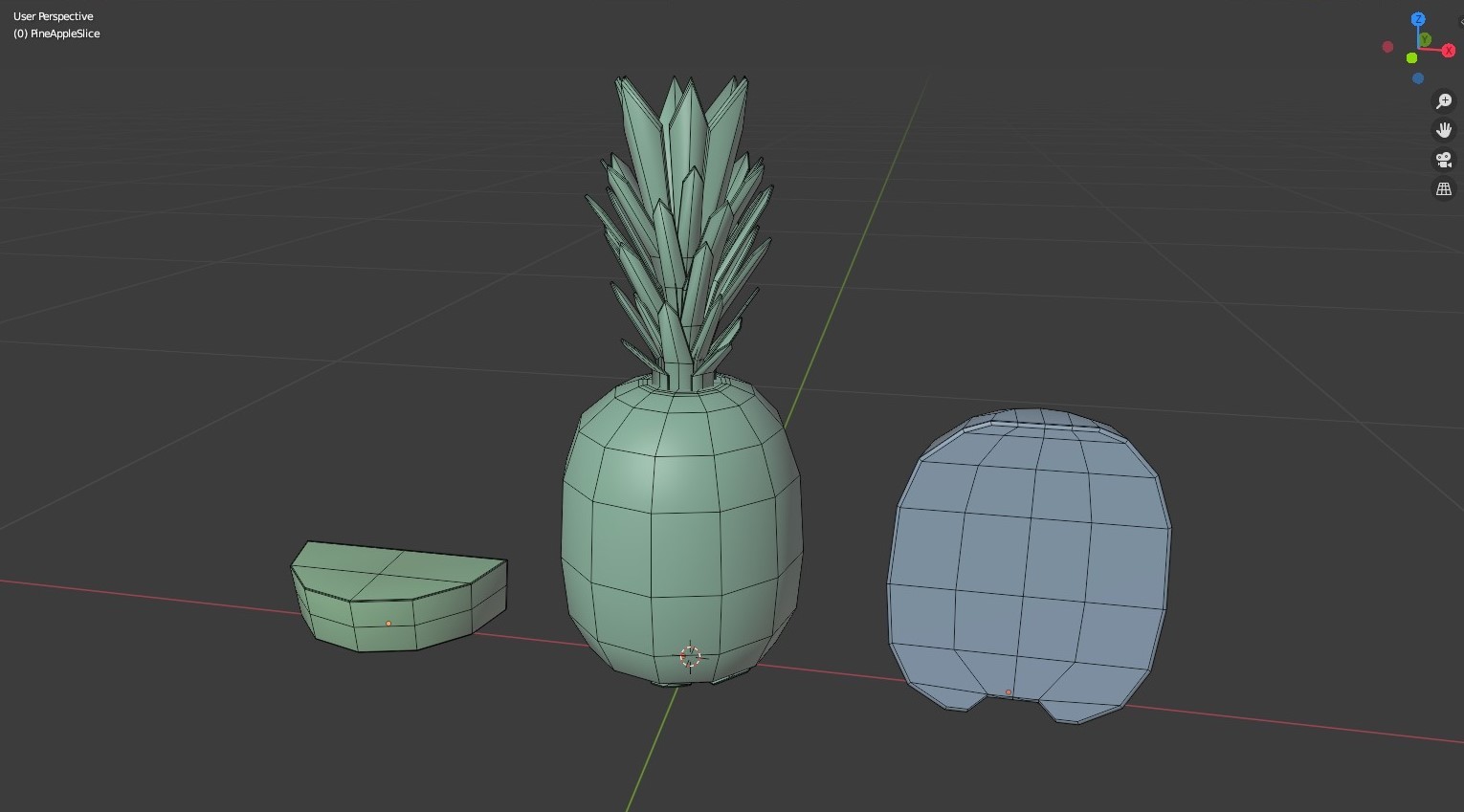Click the negative Y sphere on navigation gizmo

tap(1411, 57)
